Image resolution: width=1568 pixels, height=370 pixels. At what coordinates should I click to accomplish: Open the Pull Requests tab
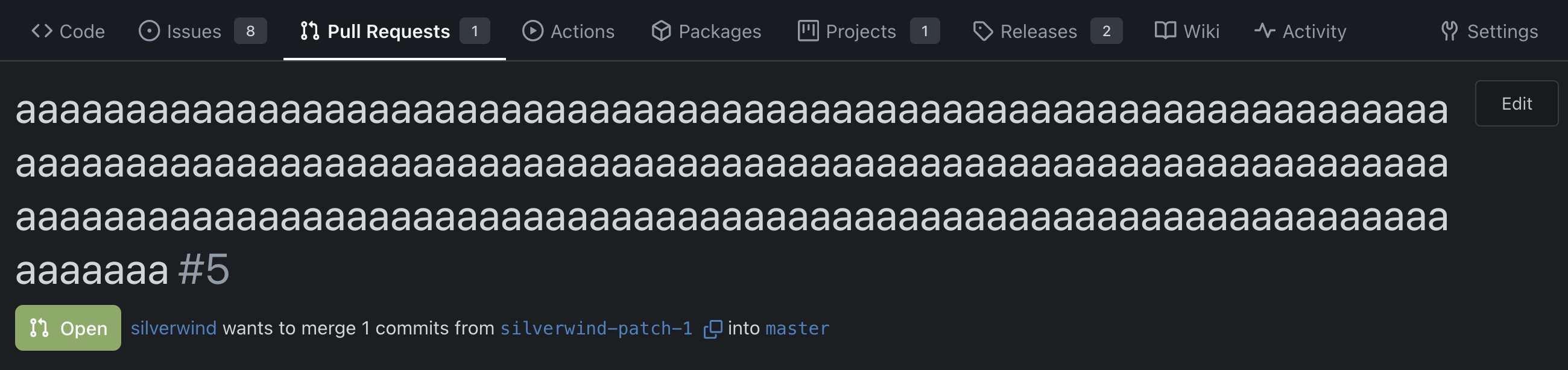(388, 31)
